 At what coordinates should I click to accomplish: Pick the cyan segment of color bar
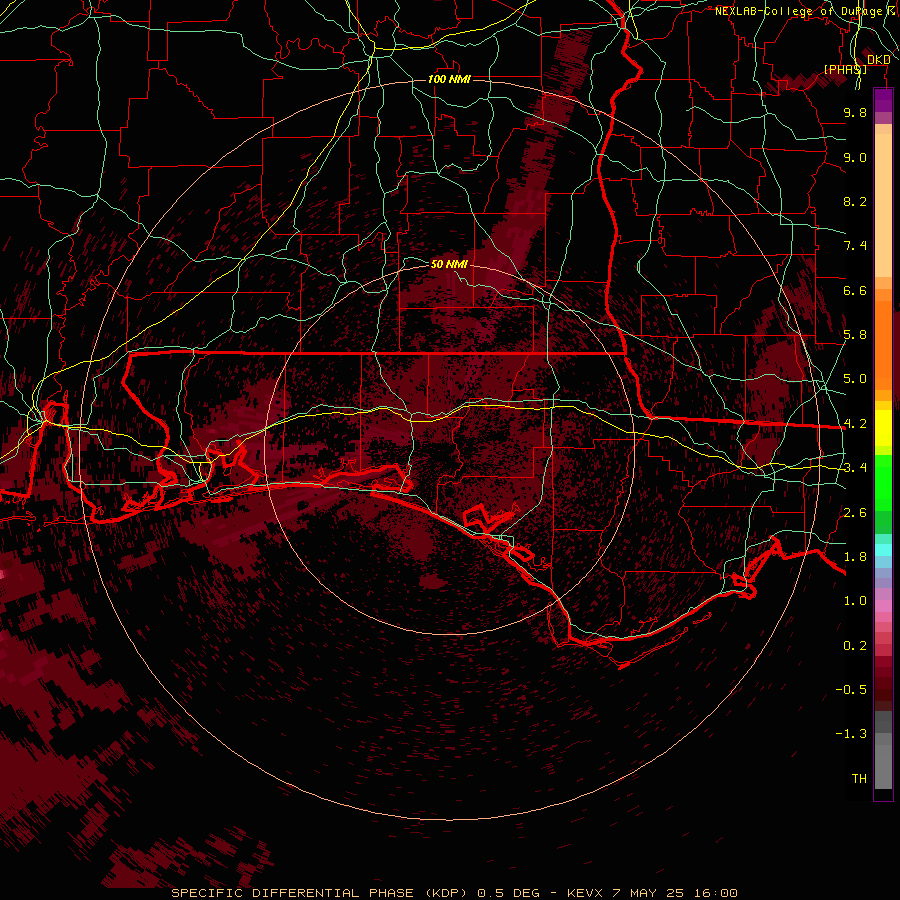883,550
